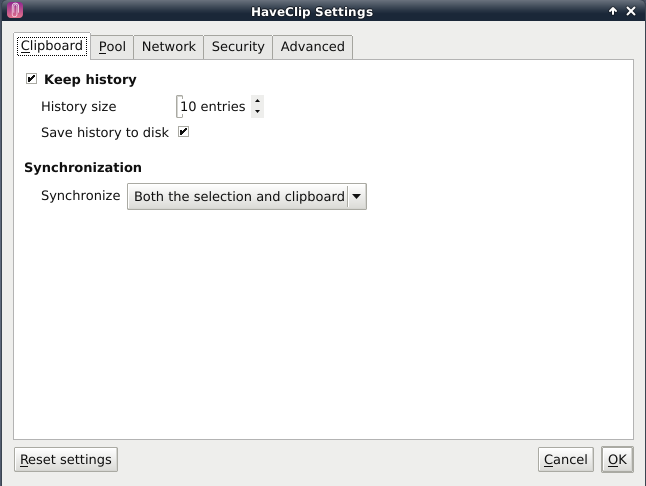Click the up-arrow window button in title bar
The height and width of the screenshot is (486, 646).
pos(612,12)
